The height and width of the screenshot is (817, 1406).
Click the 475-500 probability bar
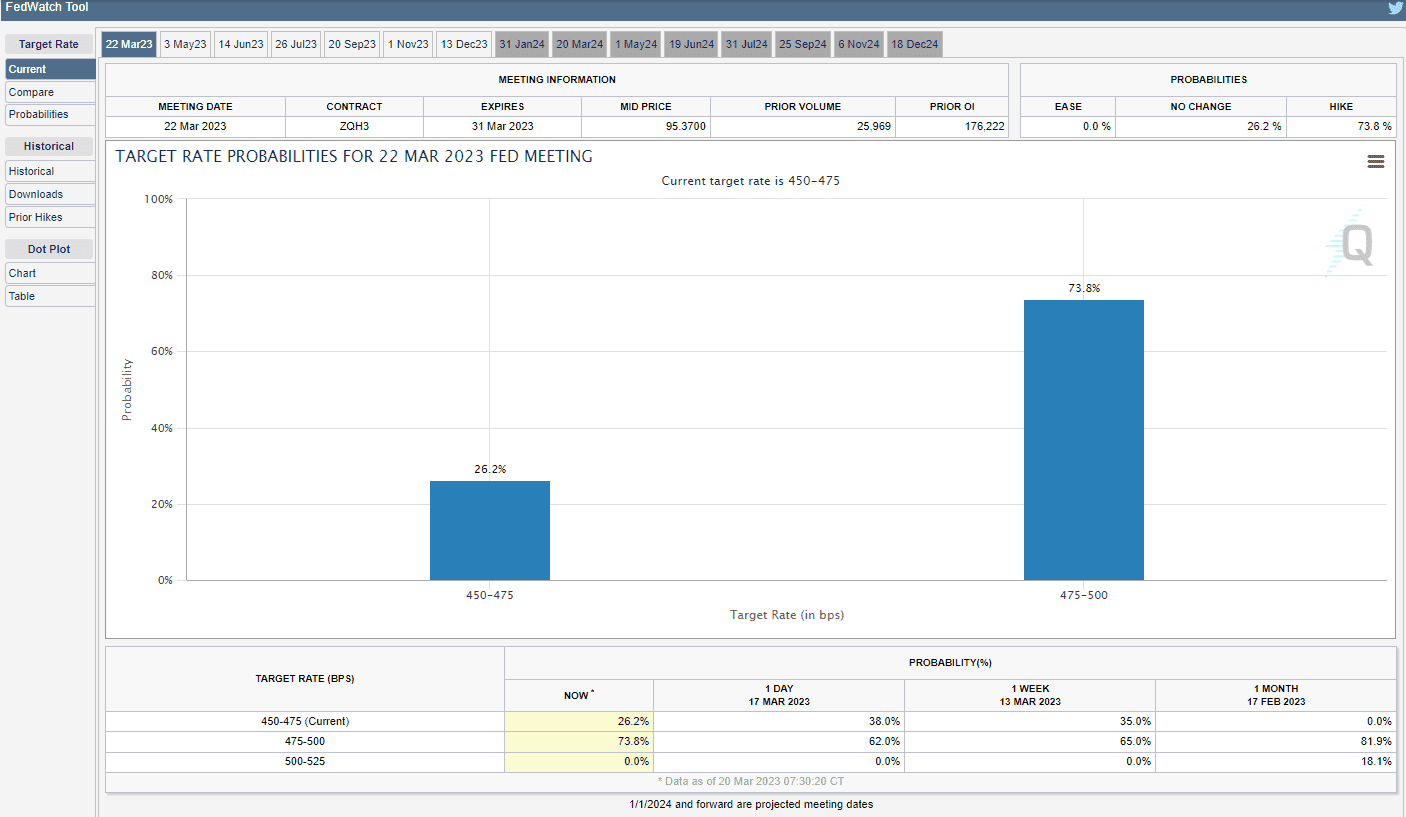click(x=1083, y=440)
